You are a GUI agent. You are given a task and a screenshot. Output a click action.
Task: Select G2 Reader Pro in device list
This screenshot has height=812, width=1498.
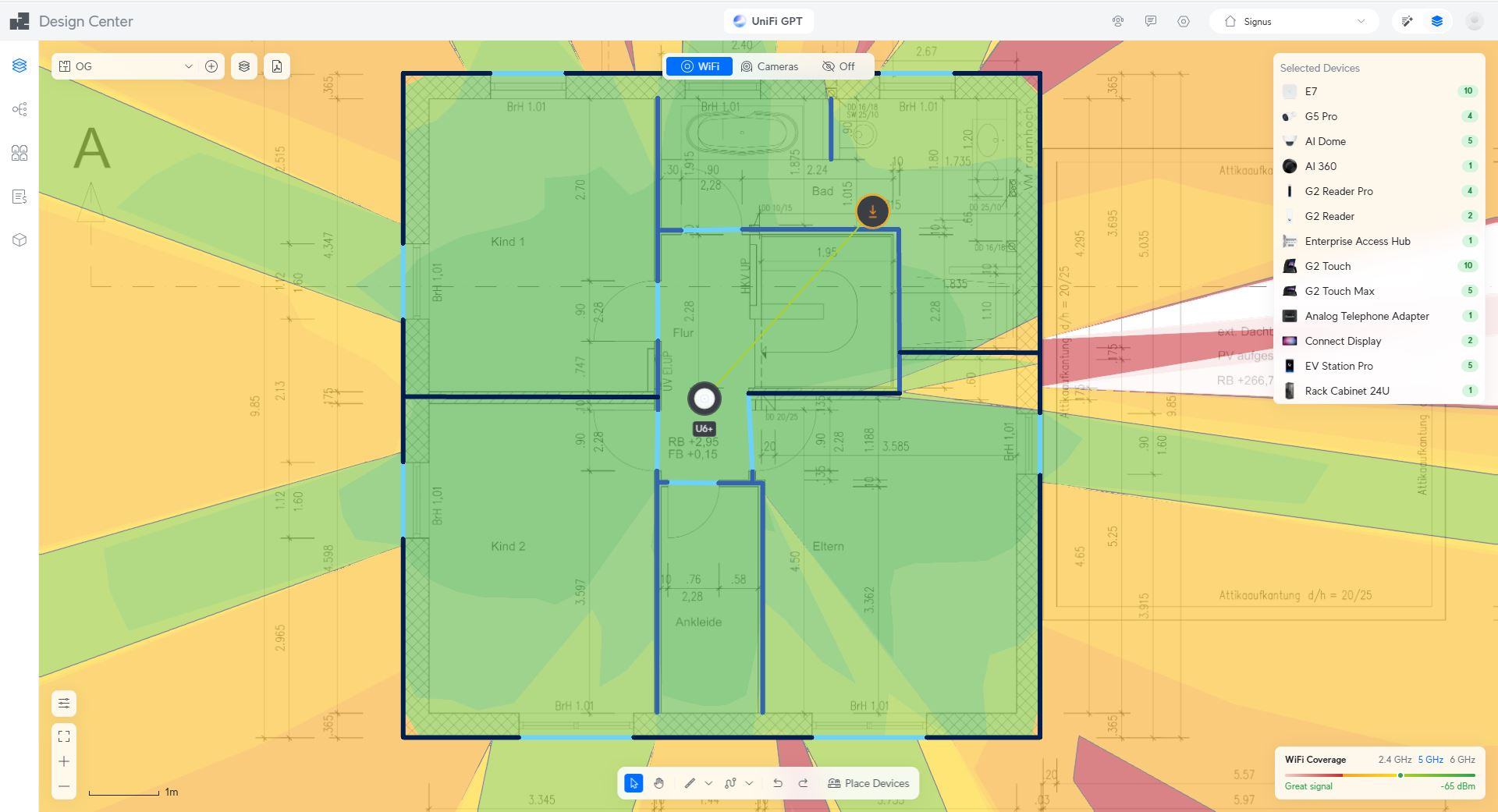[x=1379, y=191]
